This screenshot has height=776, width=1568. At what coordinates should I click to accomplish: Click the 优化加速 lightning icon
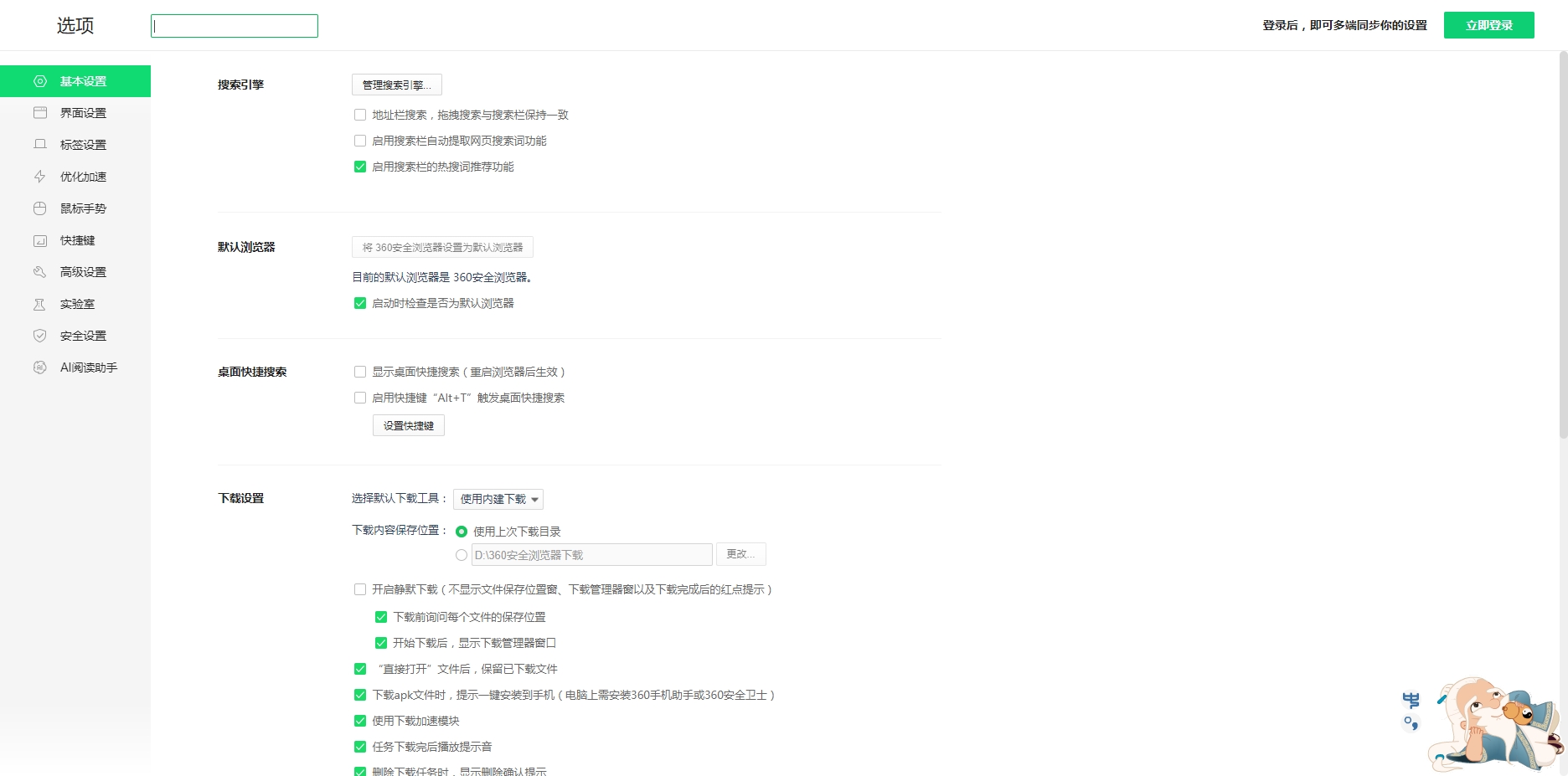tap(39, 177)
